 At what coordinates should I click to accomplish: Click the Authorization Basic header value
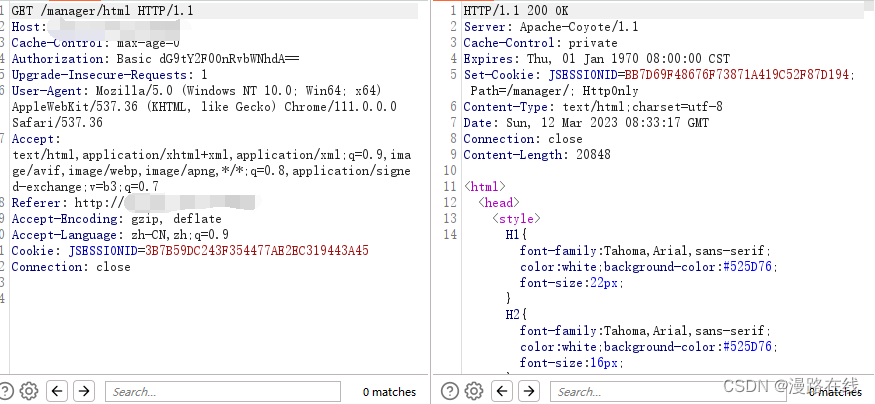208,59
